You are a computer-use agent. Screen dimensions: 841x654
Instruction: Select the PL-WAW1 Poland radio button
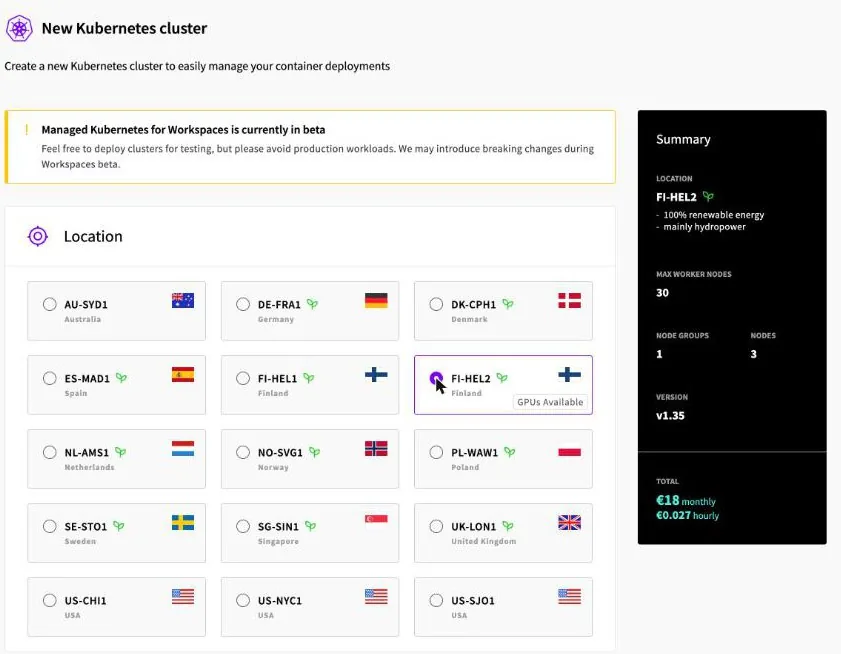click(x=436, y=452)
